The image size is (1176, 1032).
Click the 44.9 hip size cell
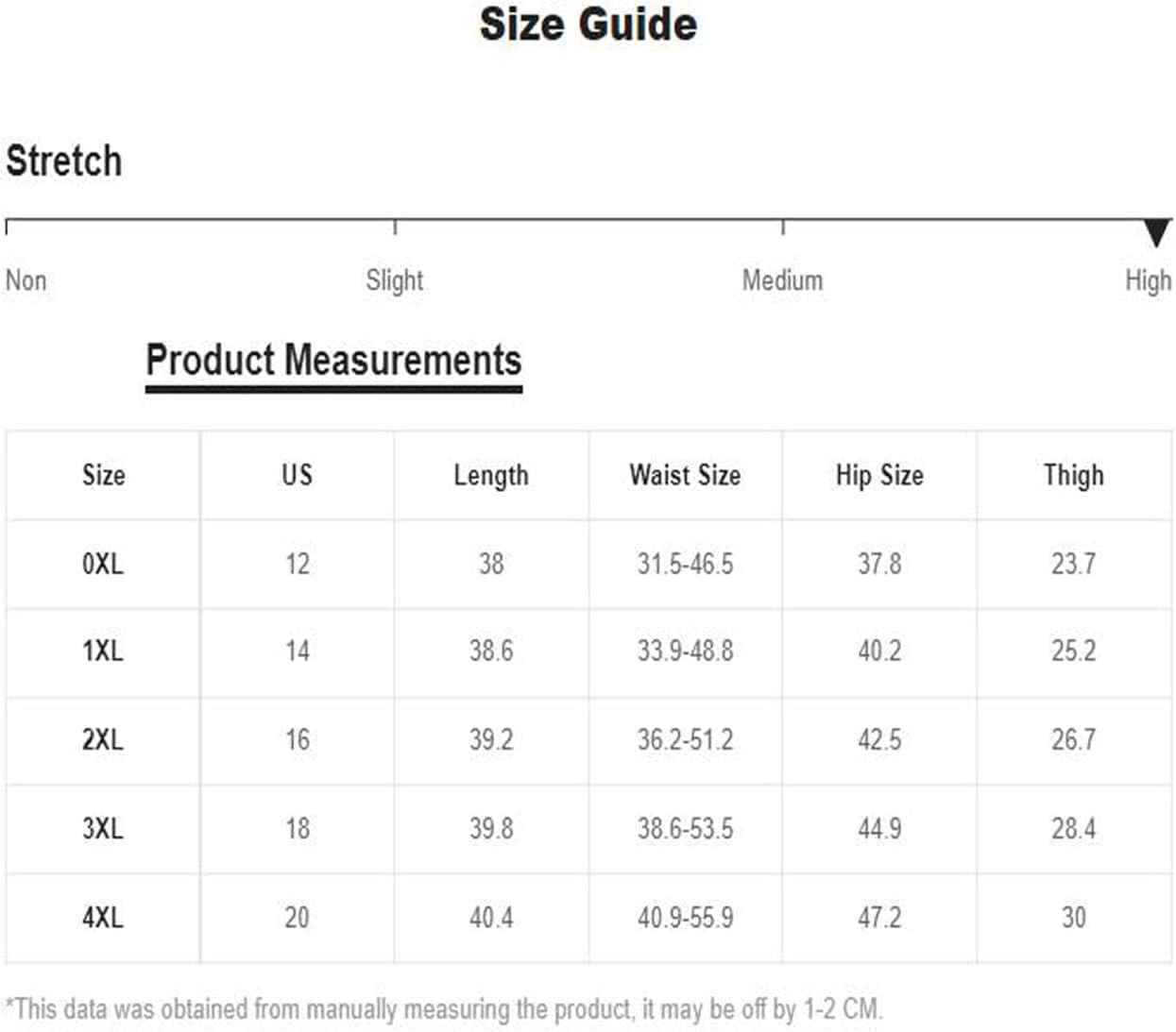(x=879, y=828)
